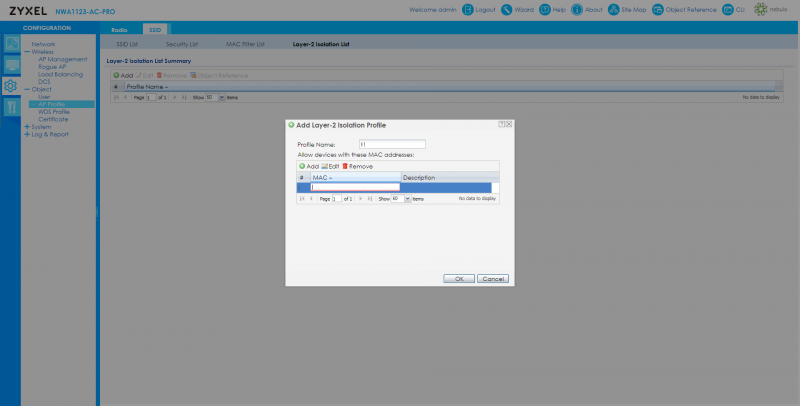The image size is (800, 406).
Task: Open User in the navigation tree
Action: [x=44, y=97]
